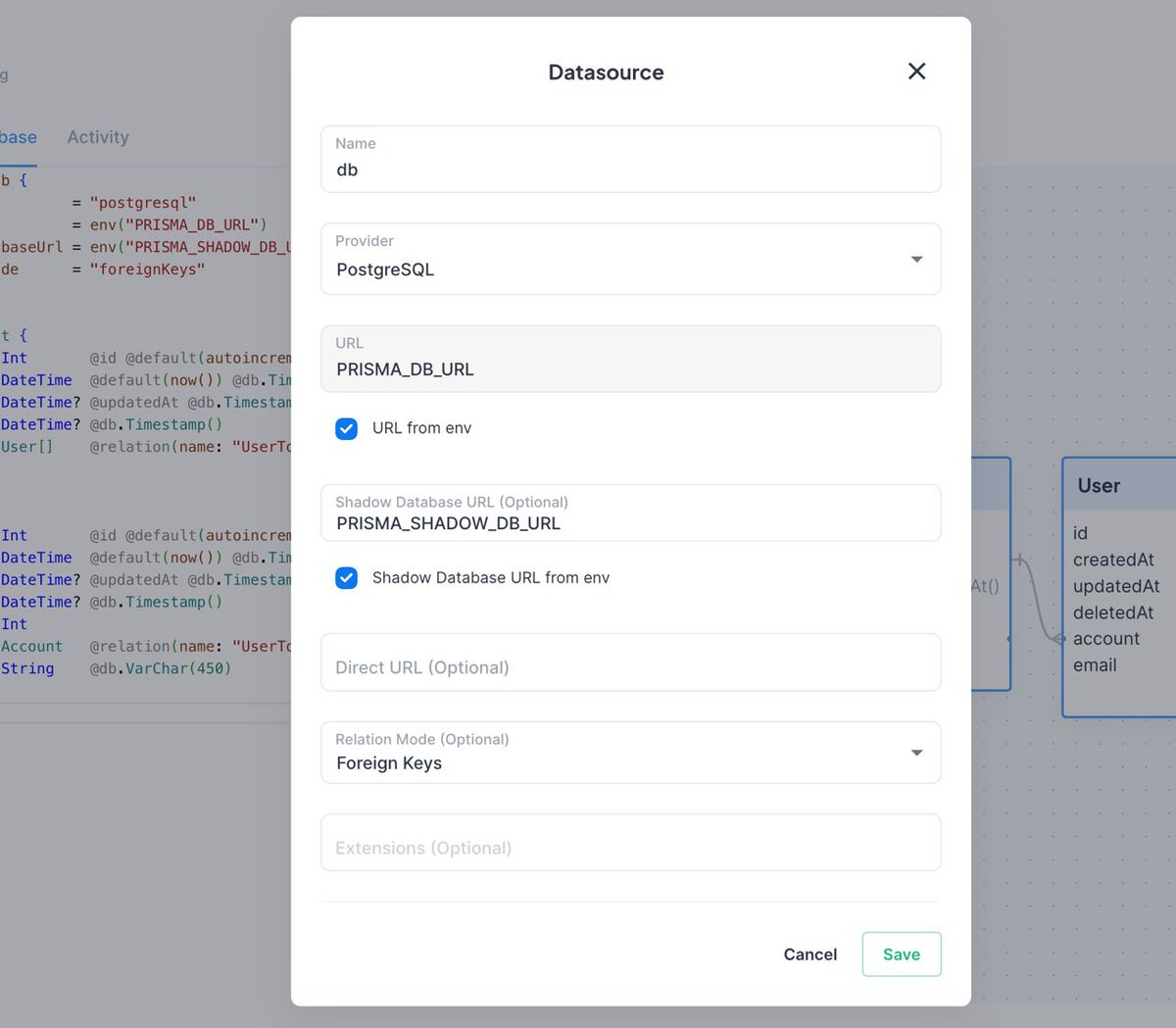
Task: Edit the Name field containing db
Action: (630, 159)
